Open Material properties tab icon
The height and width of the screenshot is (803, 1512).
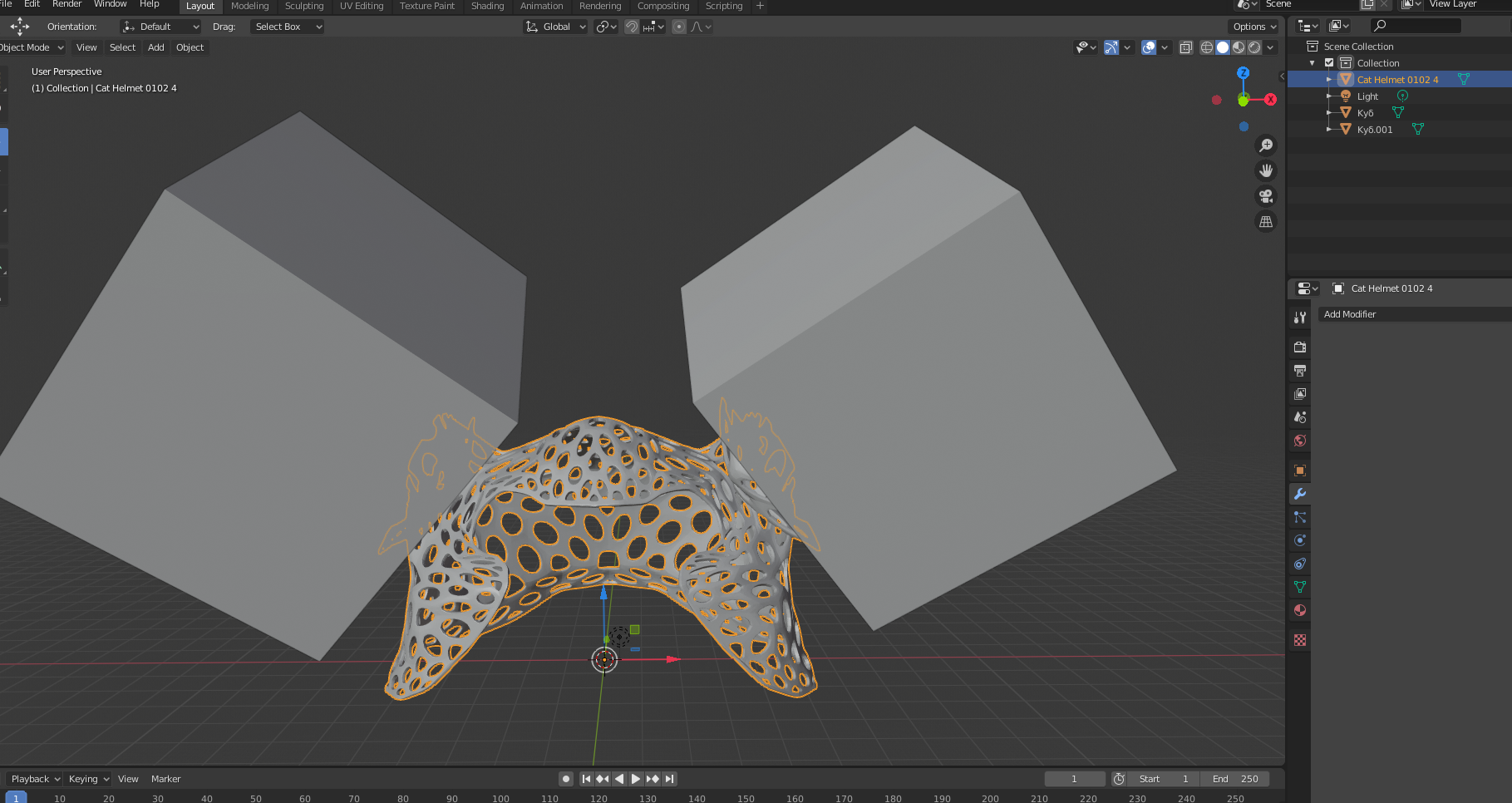point(1300,610)
